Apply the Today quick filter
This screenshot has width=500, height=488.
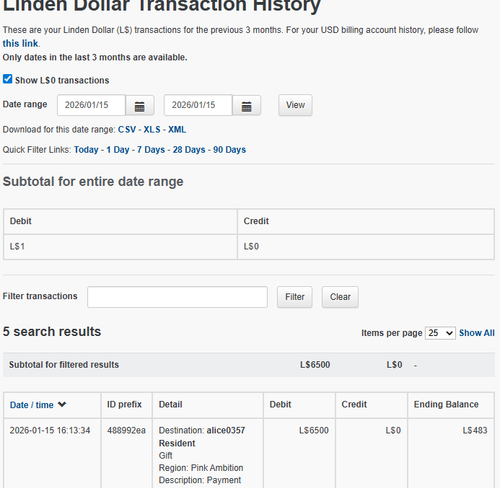click(86, 150)
